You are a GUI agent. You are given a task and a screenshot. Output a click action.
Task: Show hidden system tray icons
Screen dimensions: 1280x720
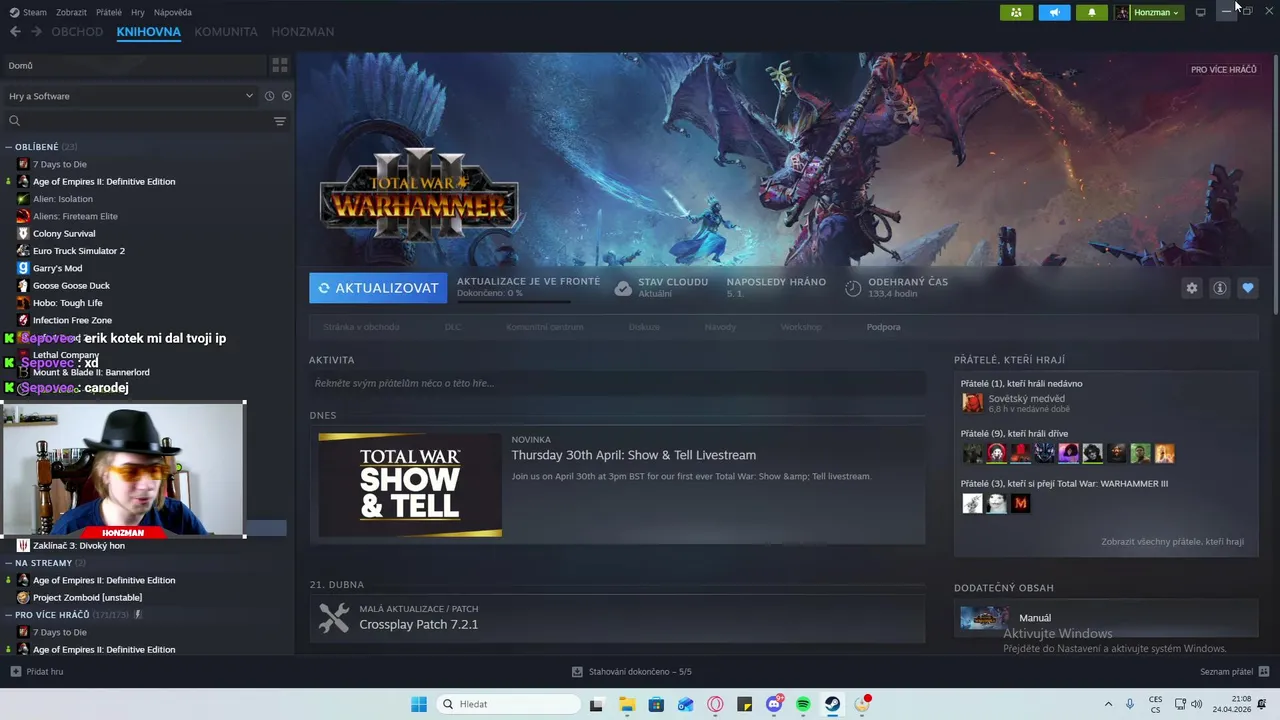pyautogui.click(x=1108, y=704)
